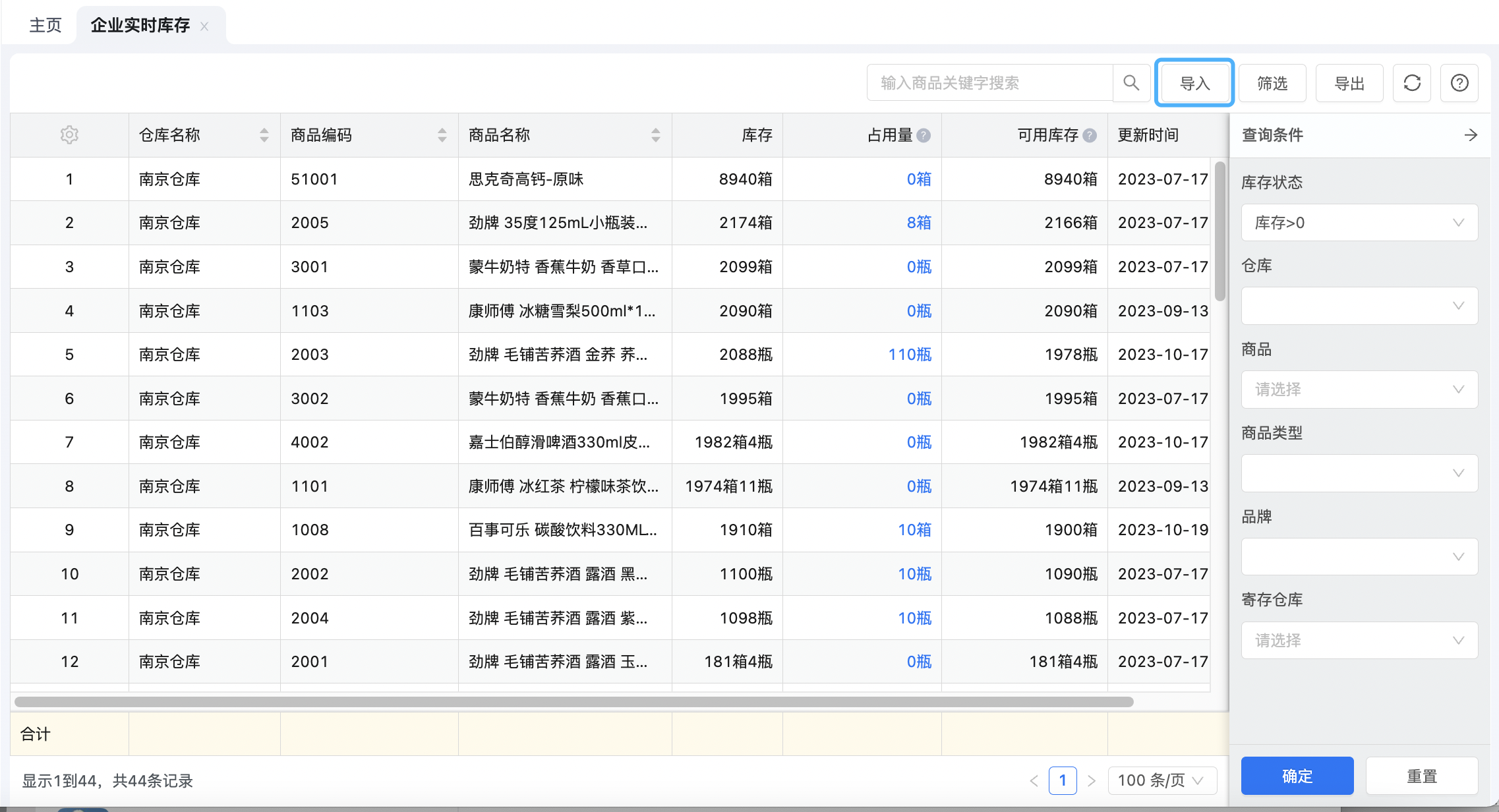This screenshot has height=812, width=1499.
Task: Click the 重置 button
Action: click(1422, 776)
